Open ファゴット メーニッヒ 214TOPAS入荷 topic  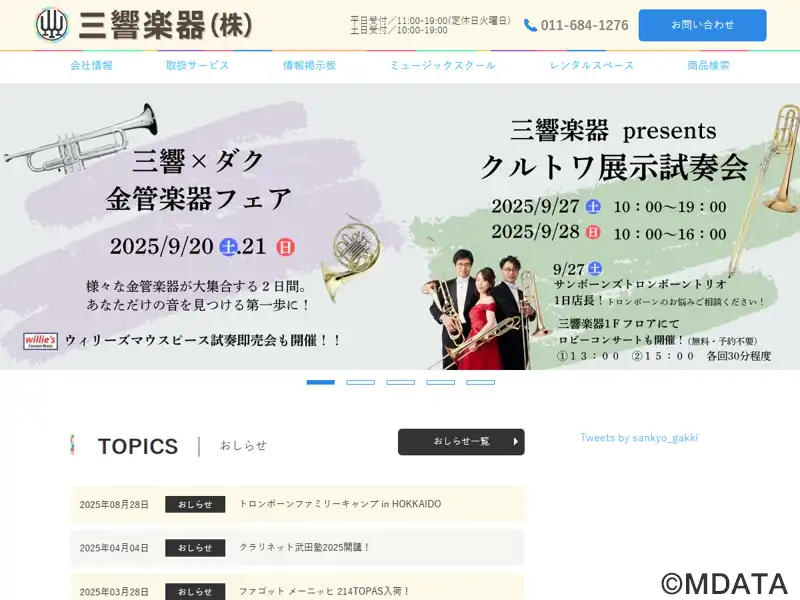pyautogui.click(x=324, y=591)
